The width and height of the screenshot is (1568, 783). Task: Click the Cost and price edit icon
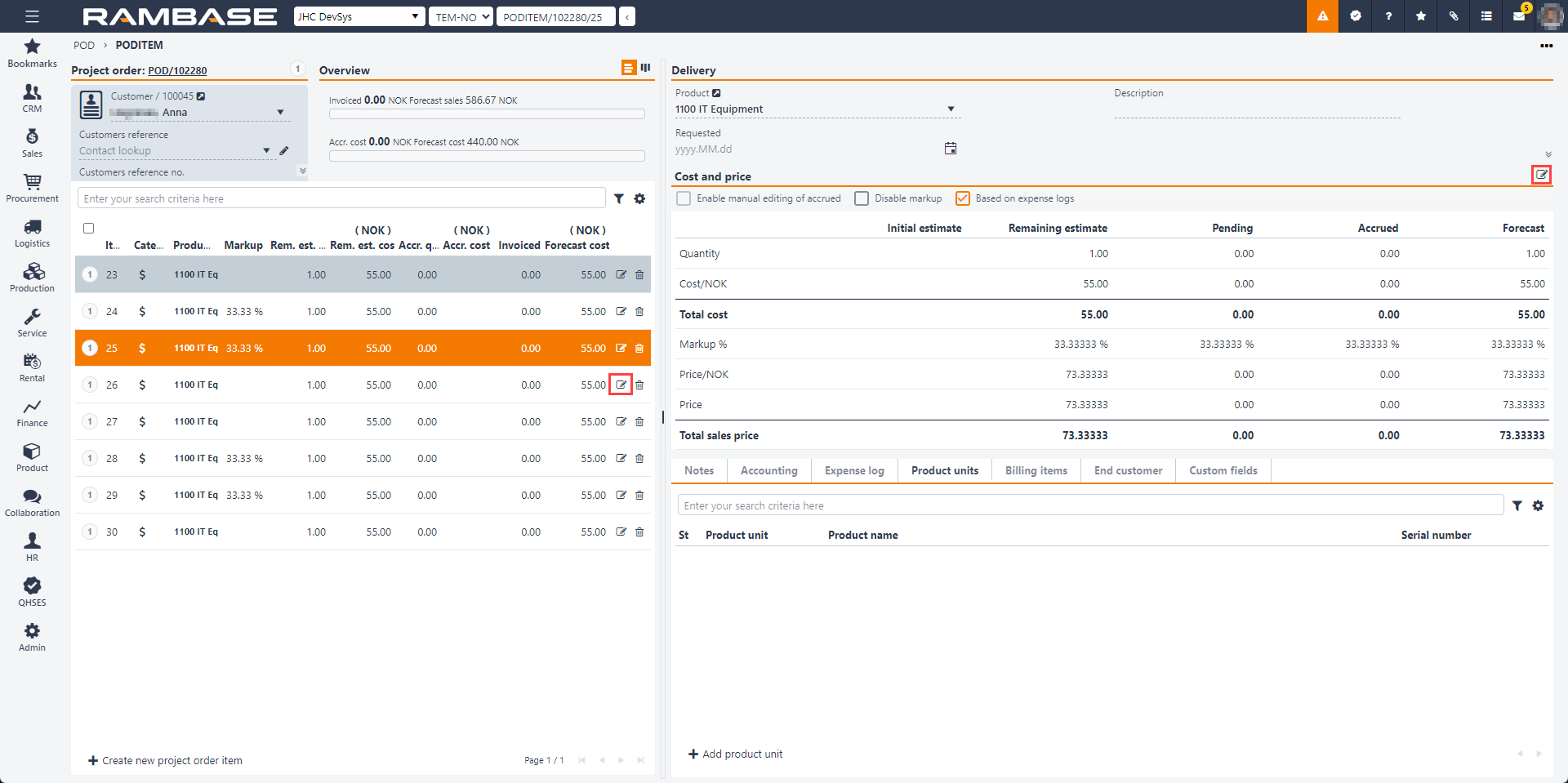[x=1541, y=175]
